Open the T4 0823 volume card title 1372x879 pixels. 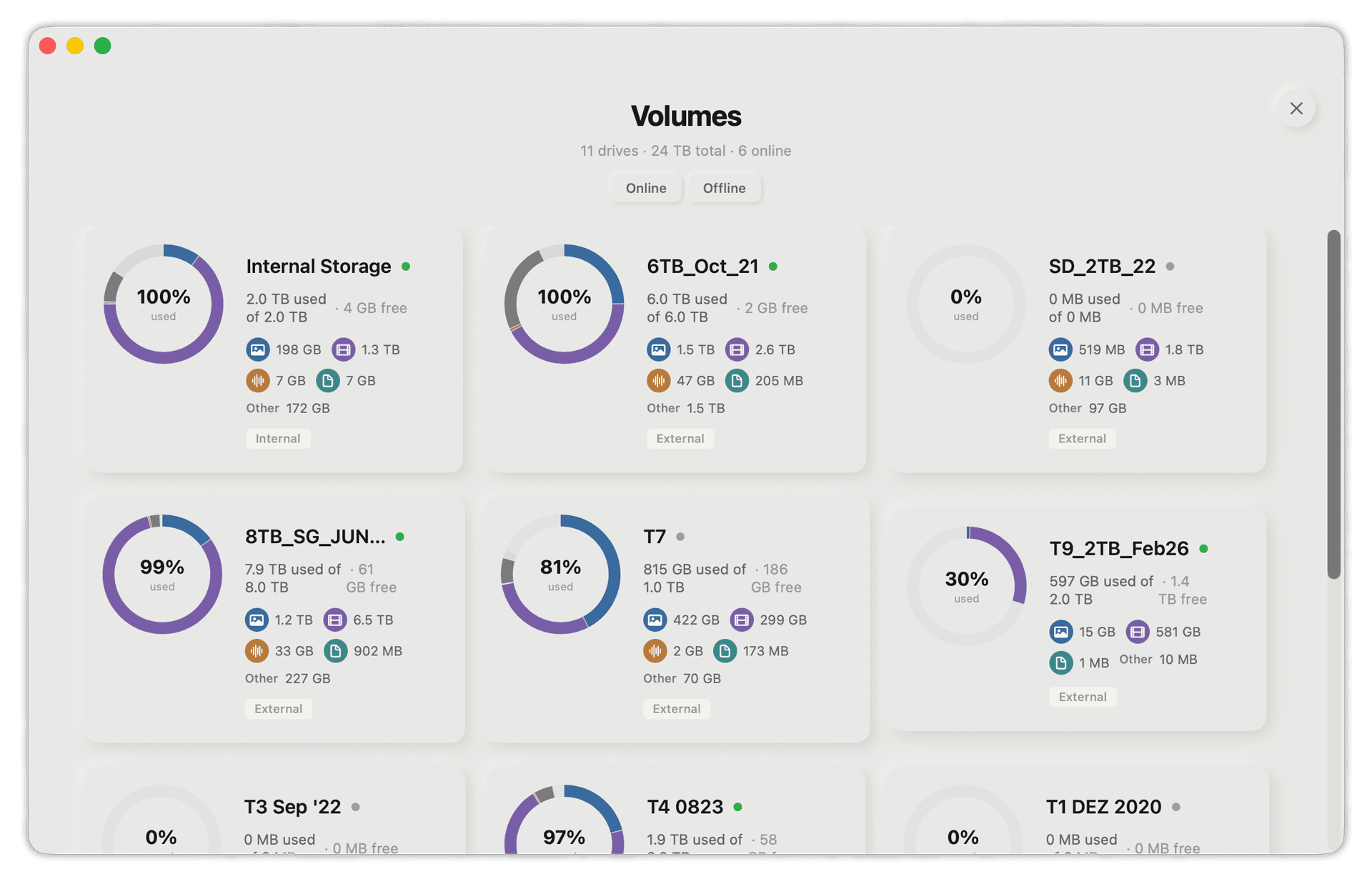click(685, 807)
